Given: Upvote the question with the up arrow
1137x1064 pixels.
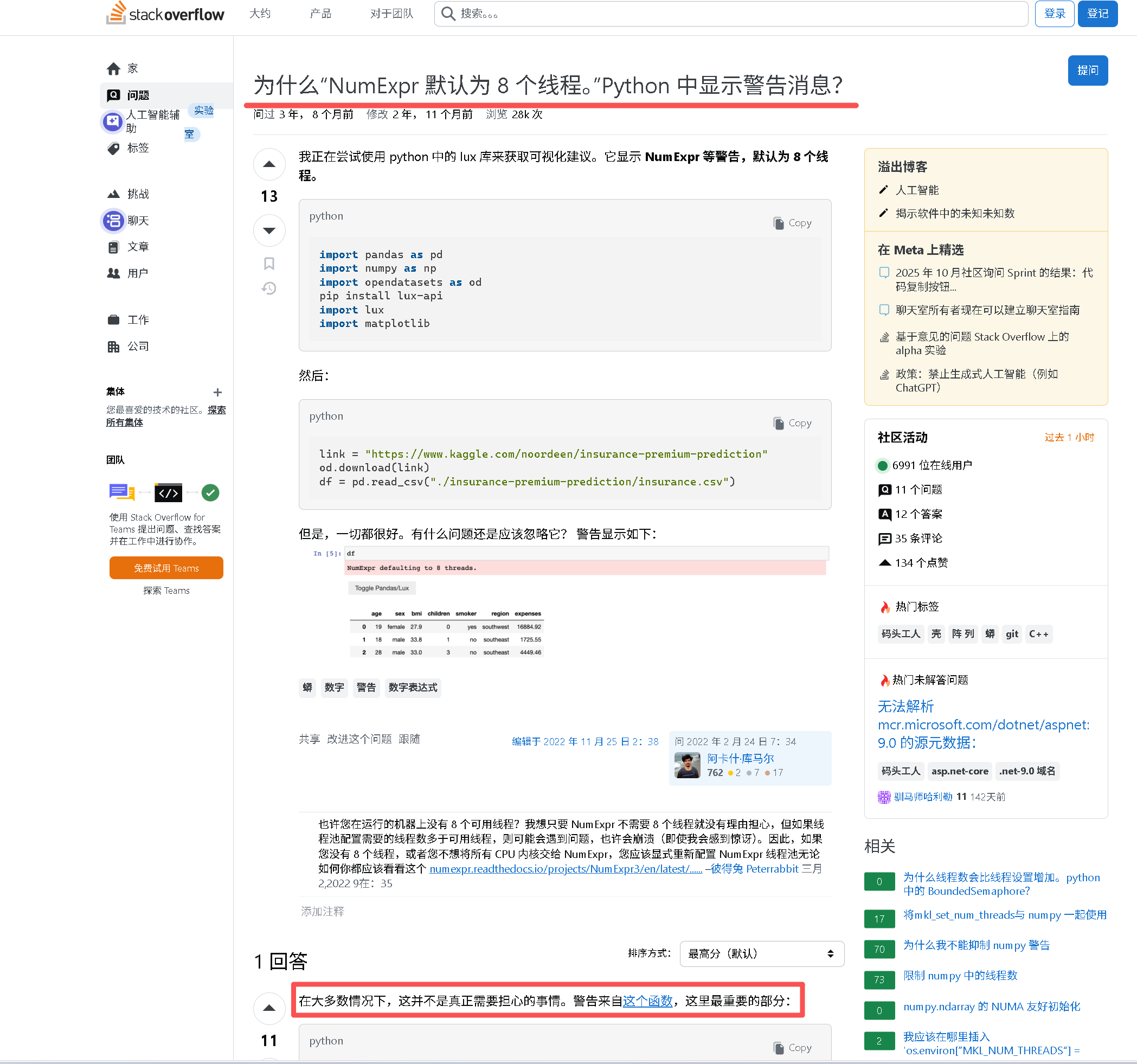Looking at the screenshot, I should click(x=269, y=164).
